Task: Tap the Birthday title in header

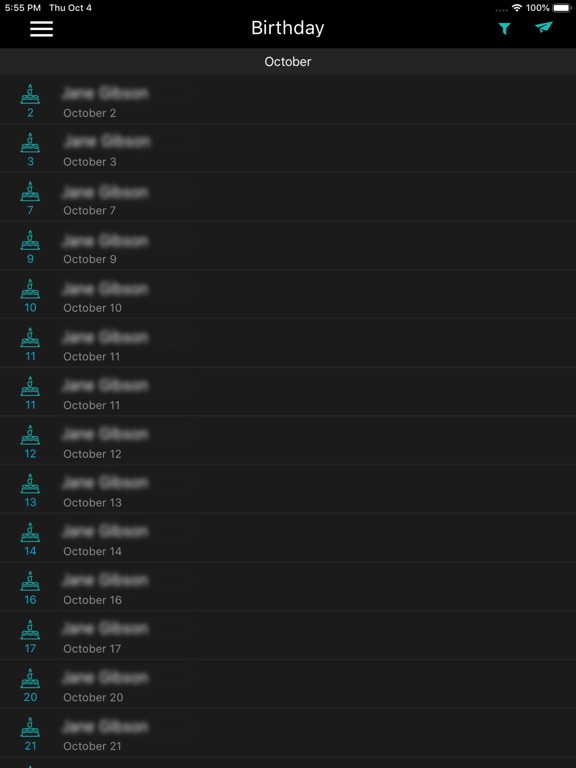Action: 288,28
